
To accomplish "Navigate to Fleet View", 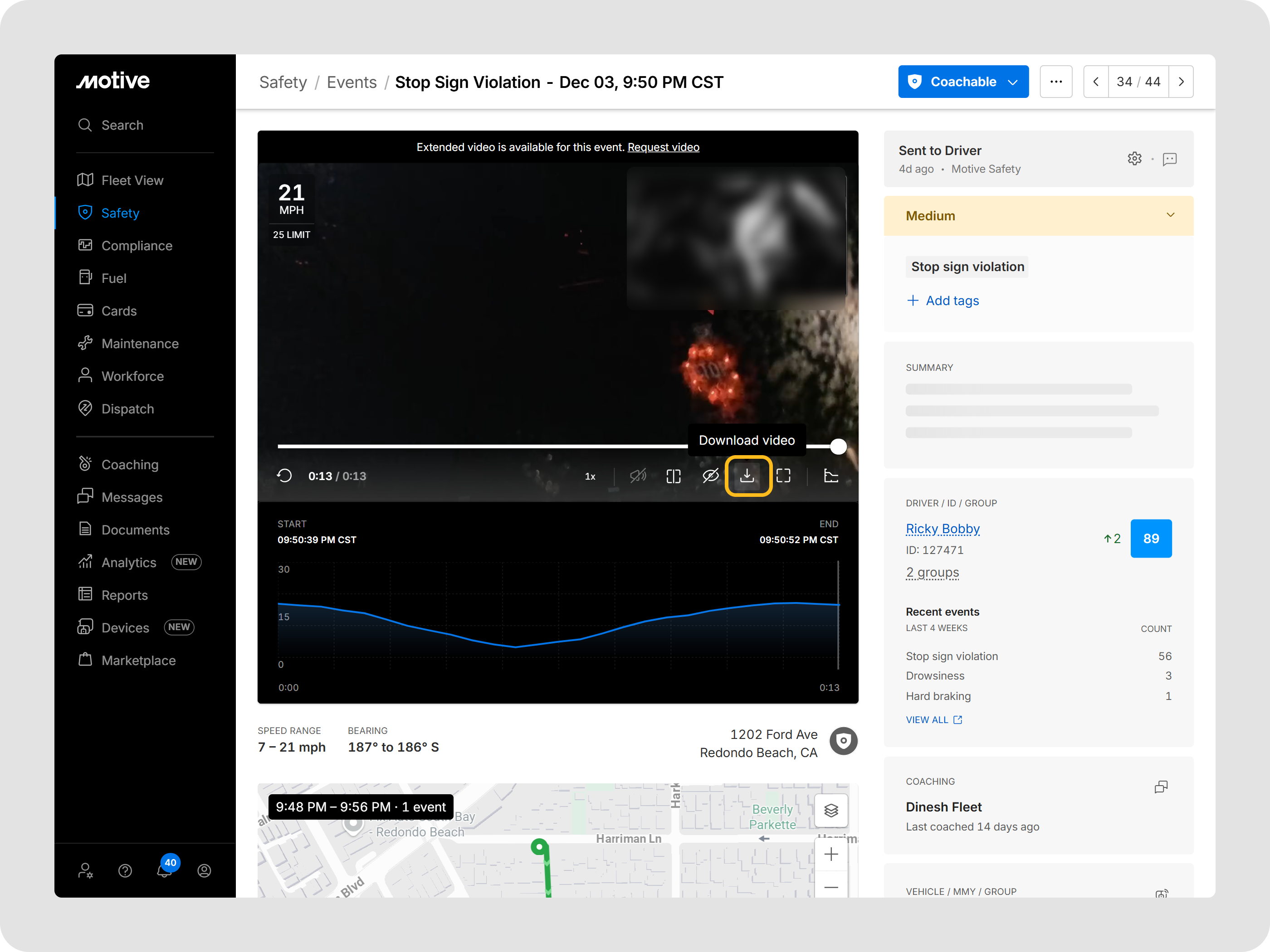I will [x=132, y=180].
